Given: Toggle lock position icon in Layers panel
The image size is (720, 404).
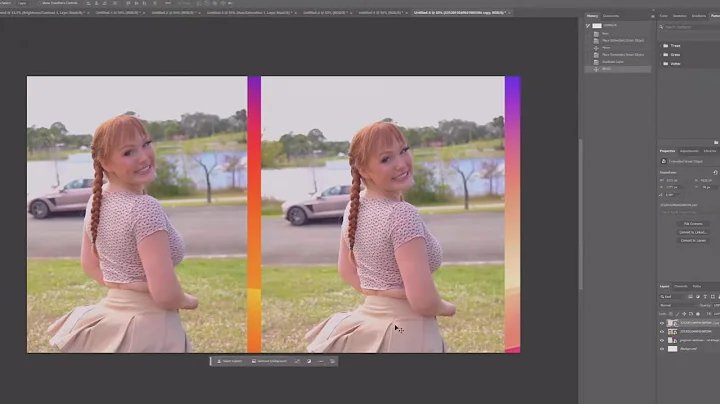Looking at the screenshot, I should (x=684, y=314).
